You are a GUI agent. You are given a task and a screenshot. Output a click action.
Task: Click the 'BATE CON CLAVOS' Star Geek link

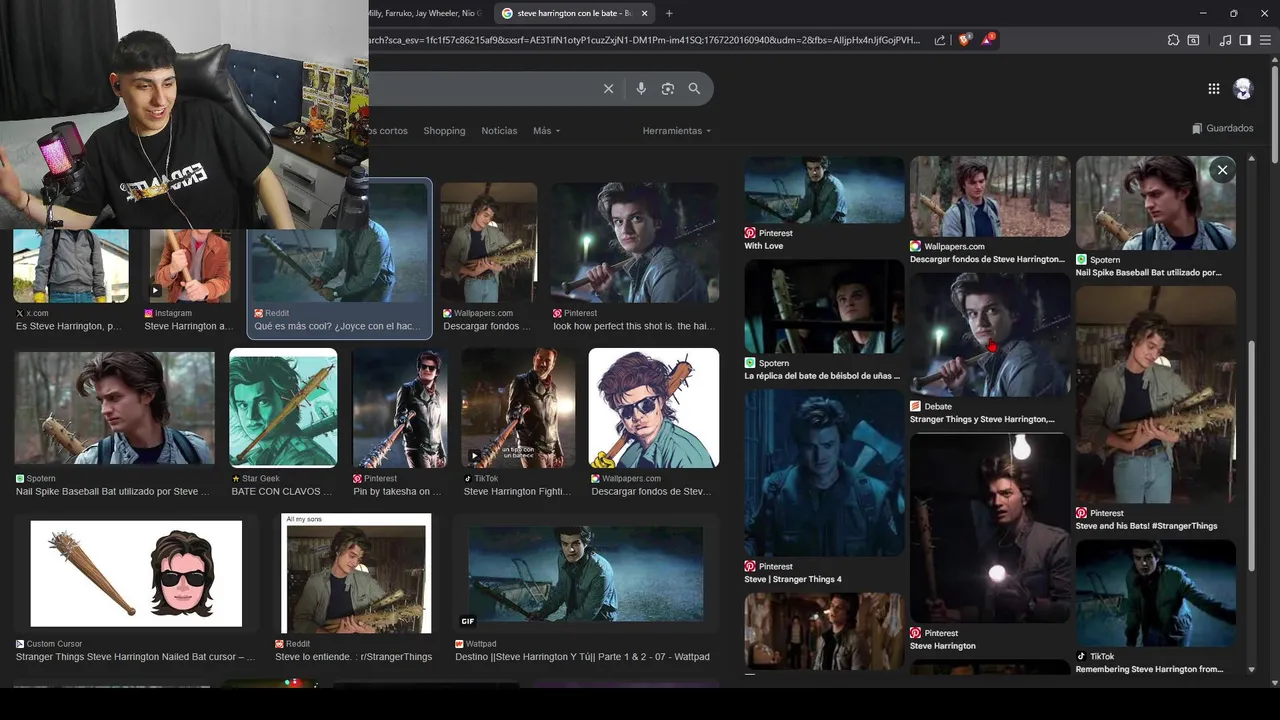point(282,492)
